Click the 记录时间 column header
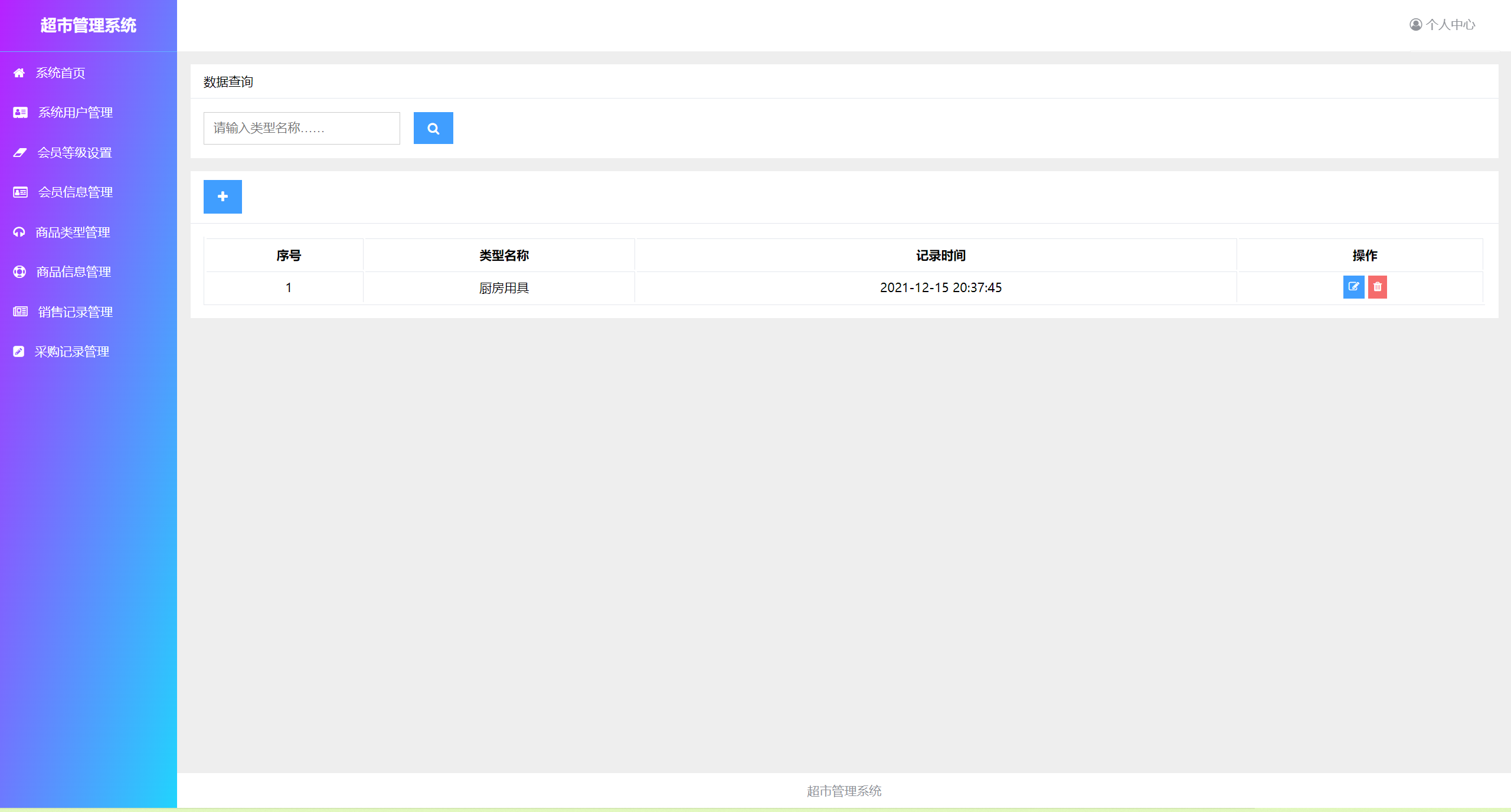The height and width of the screenshot is (812, 1511). pos(940,256)
